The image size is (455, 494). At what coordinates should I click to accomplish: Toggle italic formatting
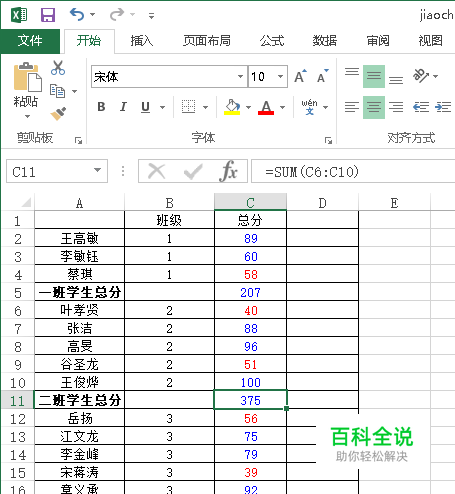pos(123,107)
